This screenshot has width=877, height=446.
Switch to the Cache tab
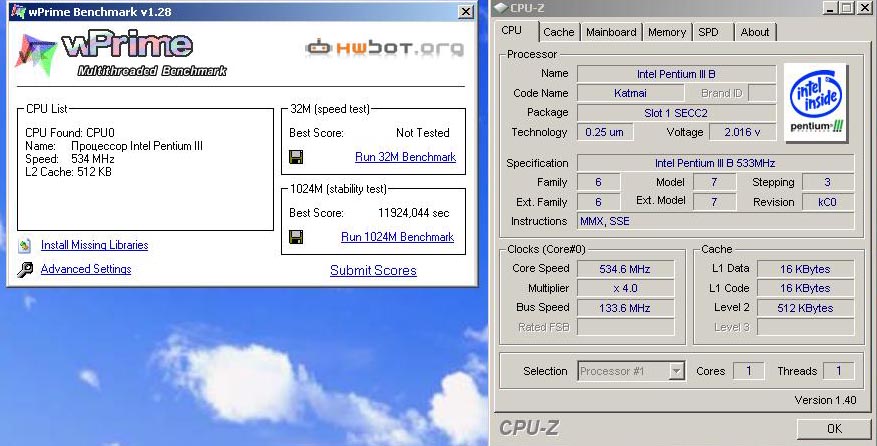[559, 32]
